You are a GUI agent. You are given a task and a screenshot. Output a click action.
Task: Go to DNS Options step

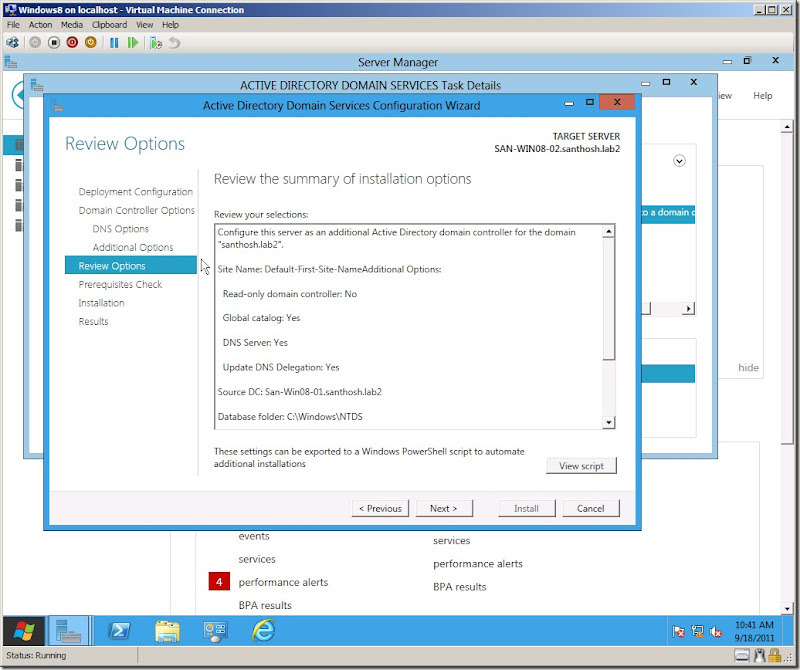point(120,229)
